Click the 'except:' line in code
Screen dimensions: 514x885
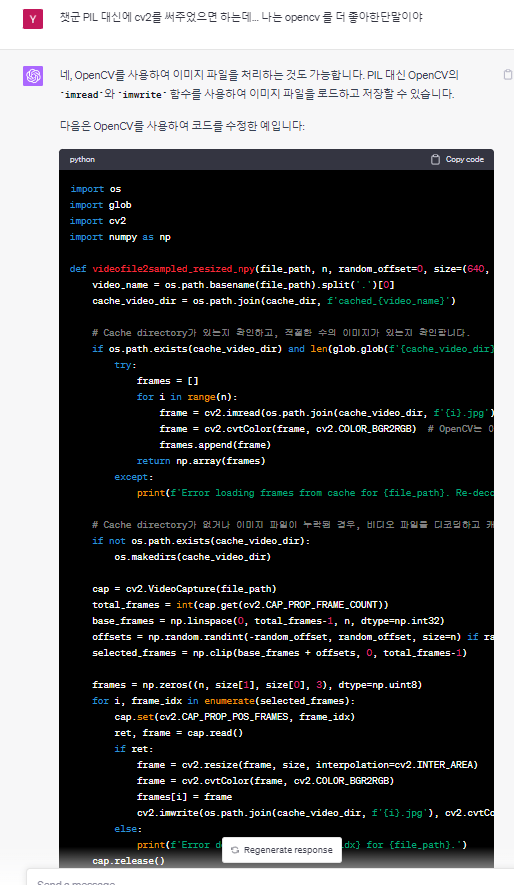click(x=134, y=477)
